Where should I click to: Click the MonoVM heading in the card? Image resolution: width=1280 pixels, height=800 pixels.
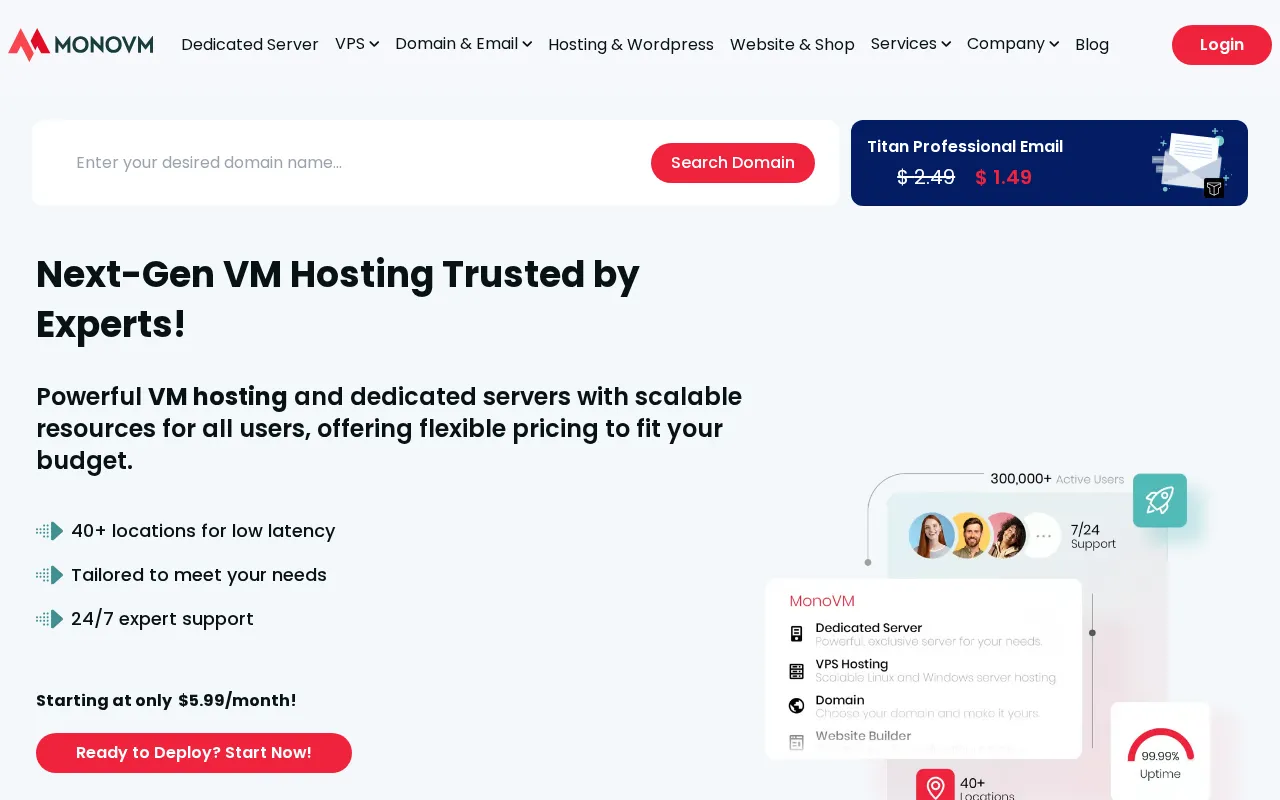(822, 601)
